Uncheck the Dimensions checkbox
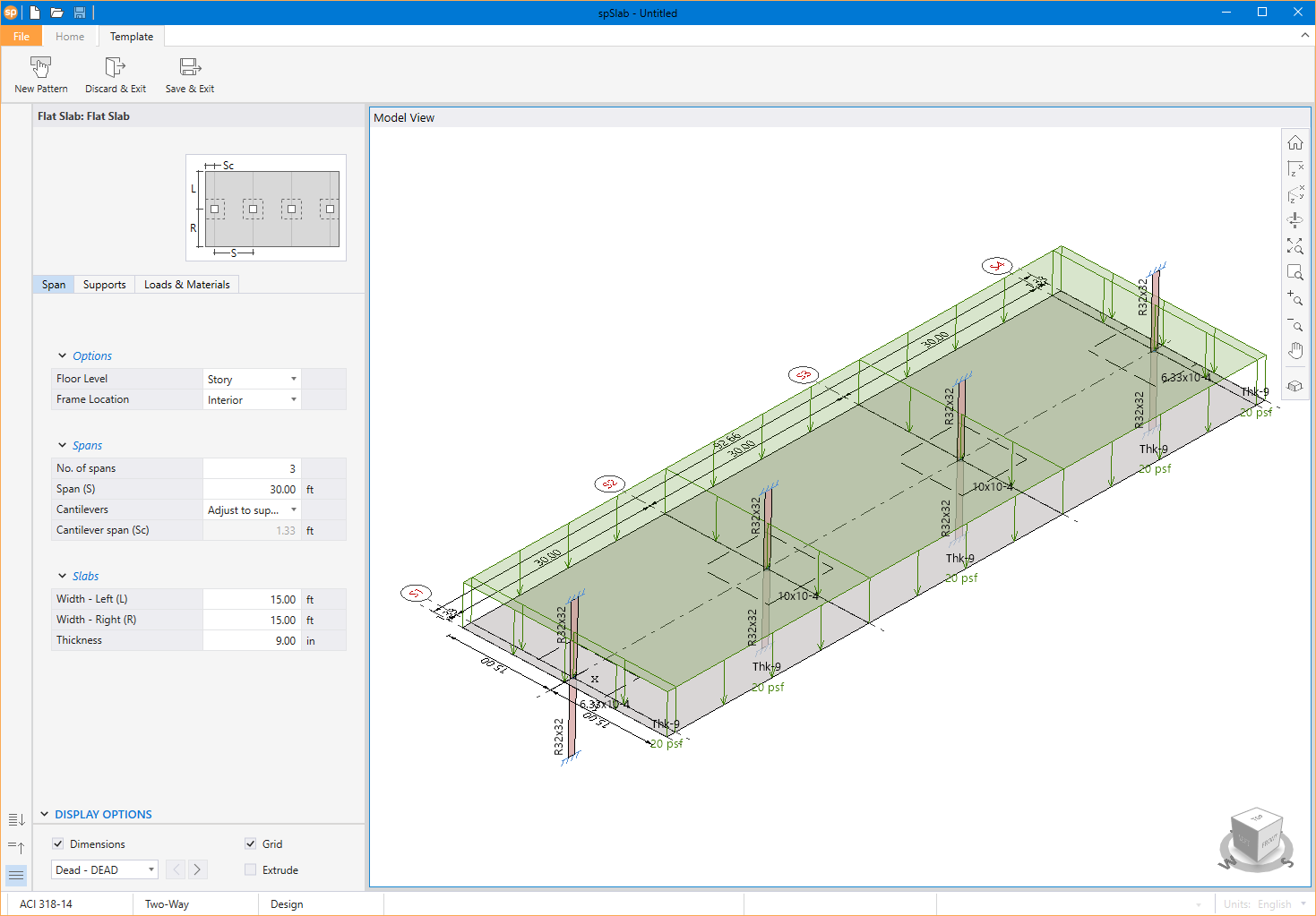The image size is (1316, 916). [x=58, y=843]
